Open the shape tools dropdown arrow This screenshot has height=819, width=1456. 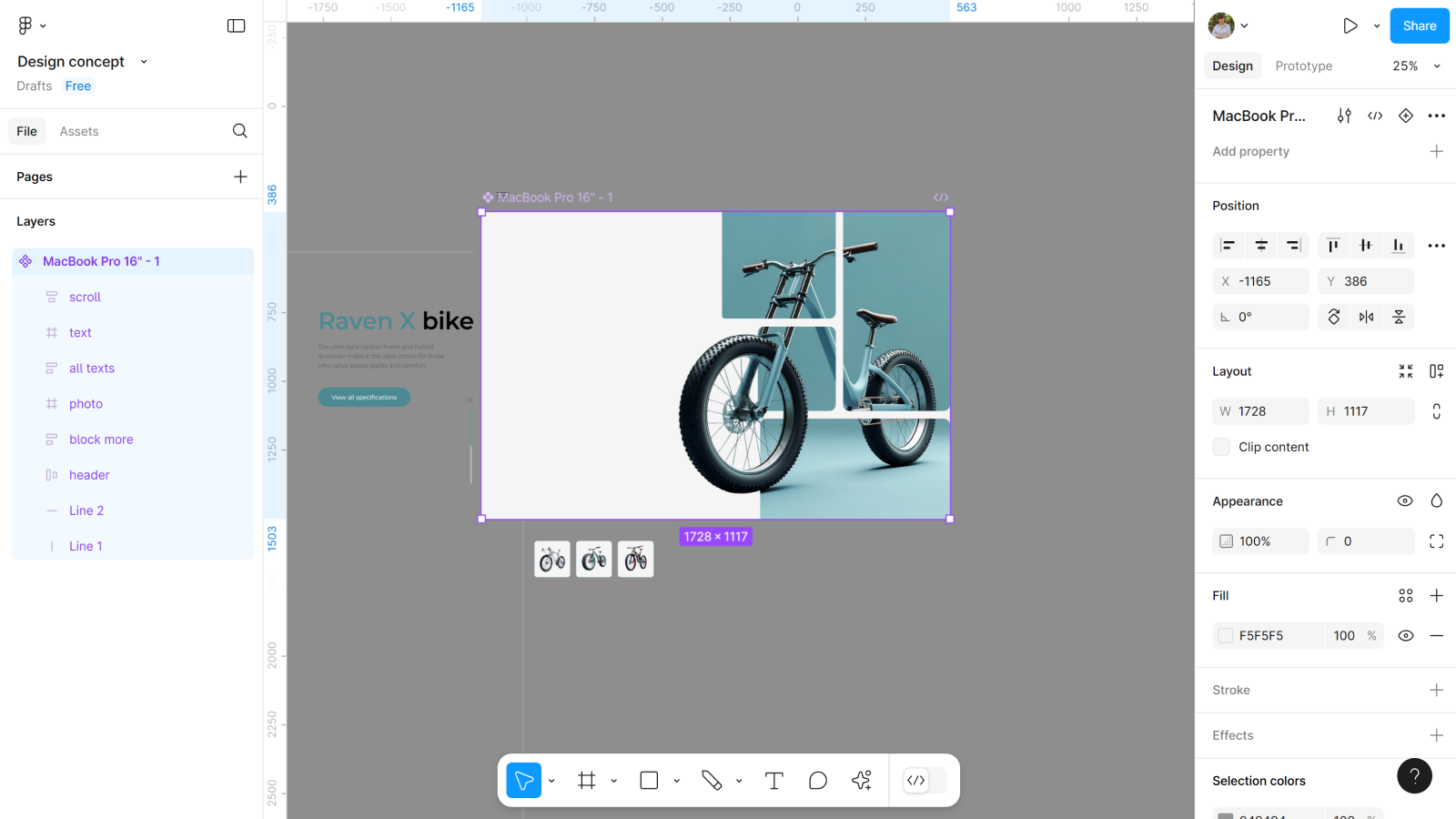click(676, 781)
